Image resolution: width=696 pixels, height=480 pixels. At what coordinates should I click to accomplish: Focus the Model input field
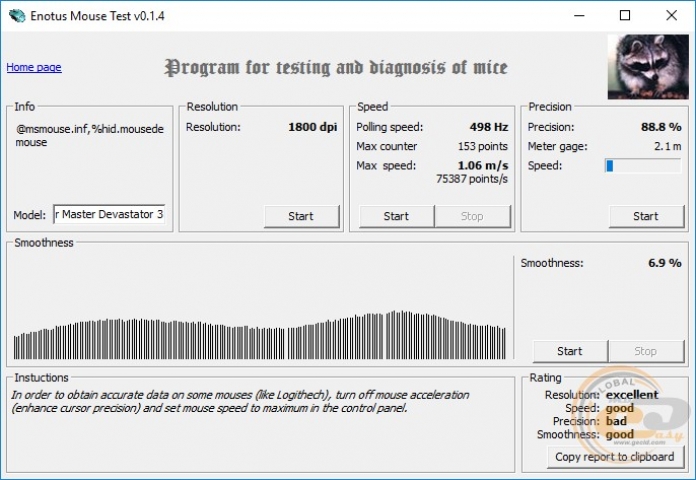(109, 214)
